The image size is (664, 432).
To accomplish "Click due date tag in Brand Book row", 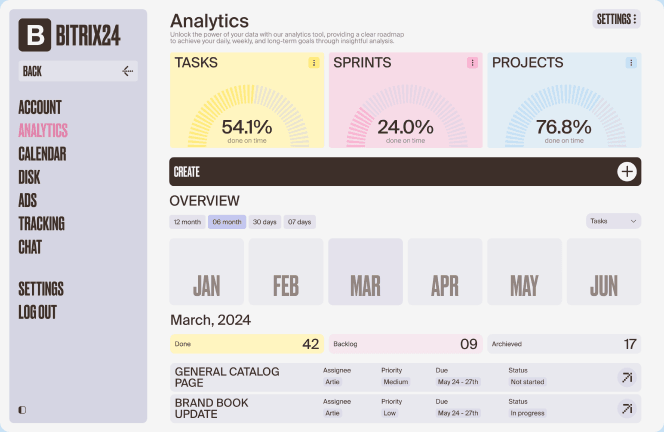I will point(458,413).
